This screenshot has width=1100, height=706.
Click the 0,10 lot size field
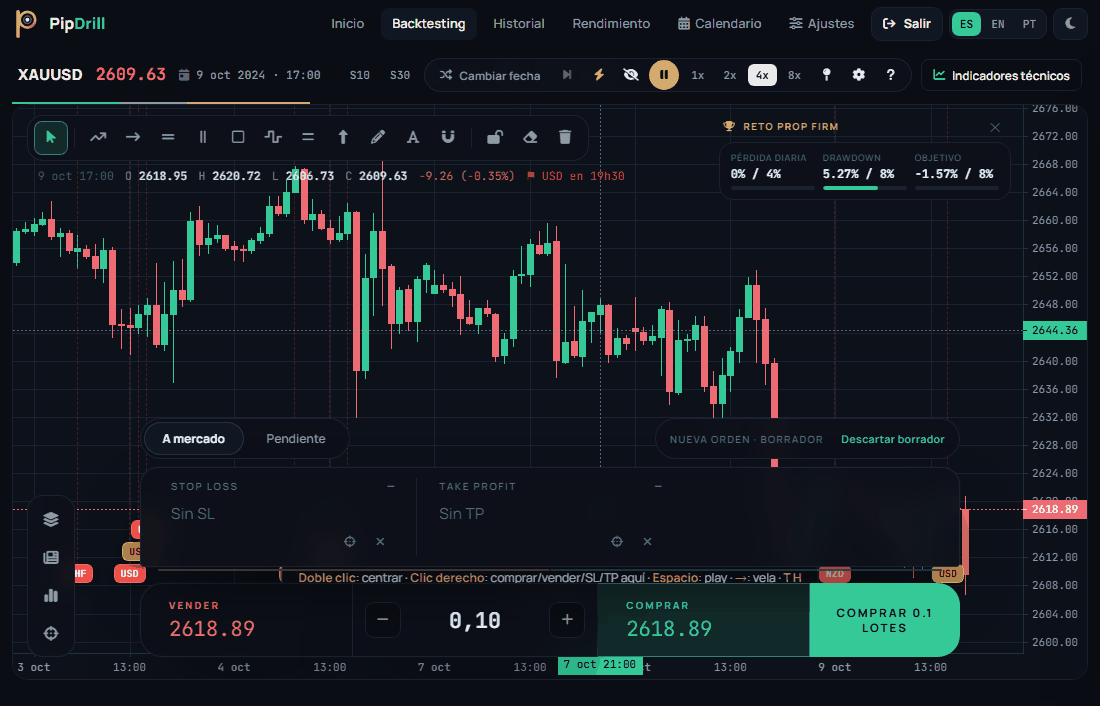click(475, 620)
